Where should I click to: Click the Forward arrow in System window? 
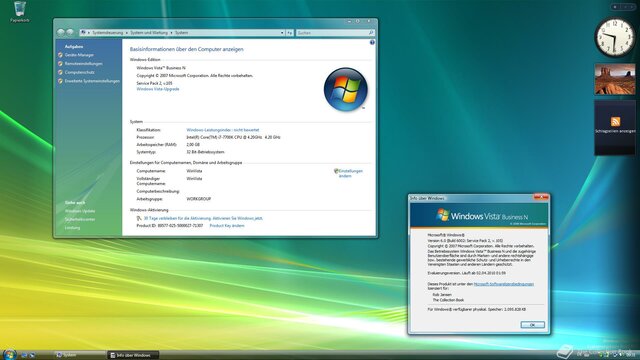coord(70,32)
